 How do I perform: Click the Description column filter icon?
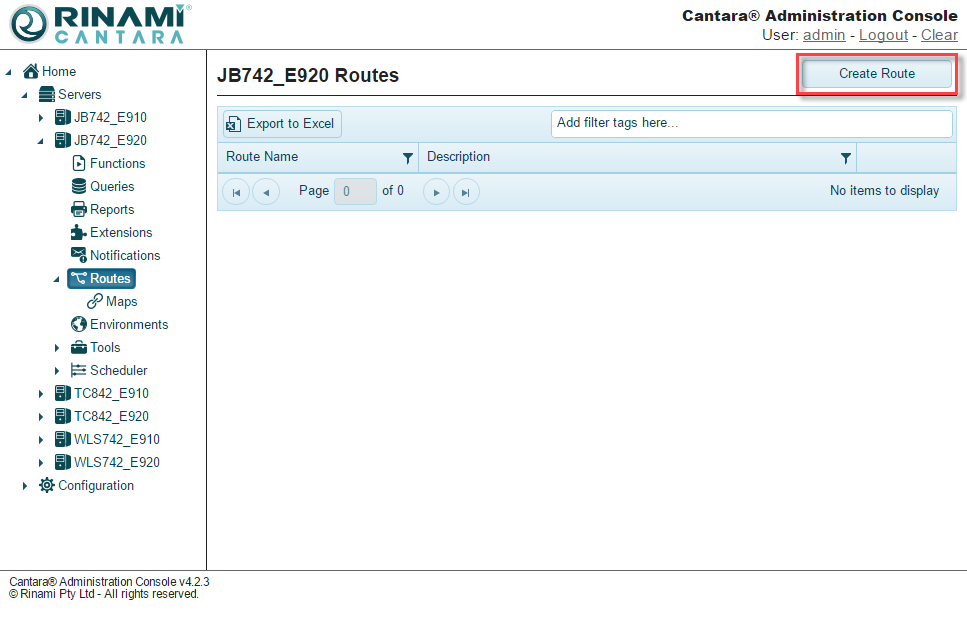click(x=846, y=158)
